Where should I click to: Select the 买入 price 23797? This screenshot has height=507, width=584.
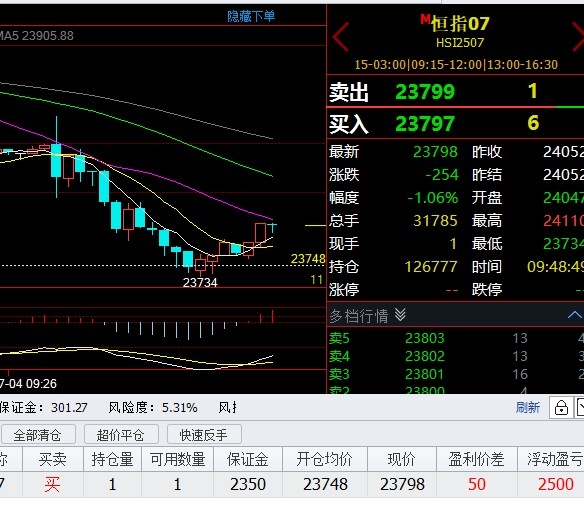point(425,124)
